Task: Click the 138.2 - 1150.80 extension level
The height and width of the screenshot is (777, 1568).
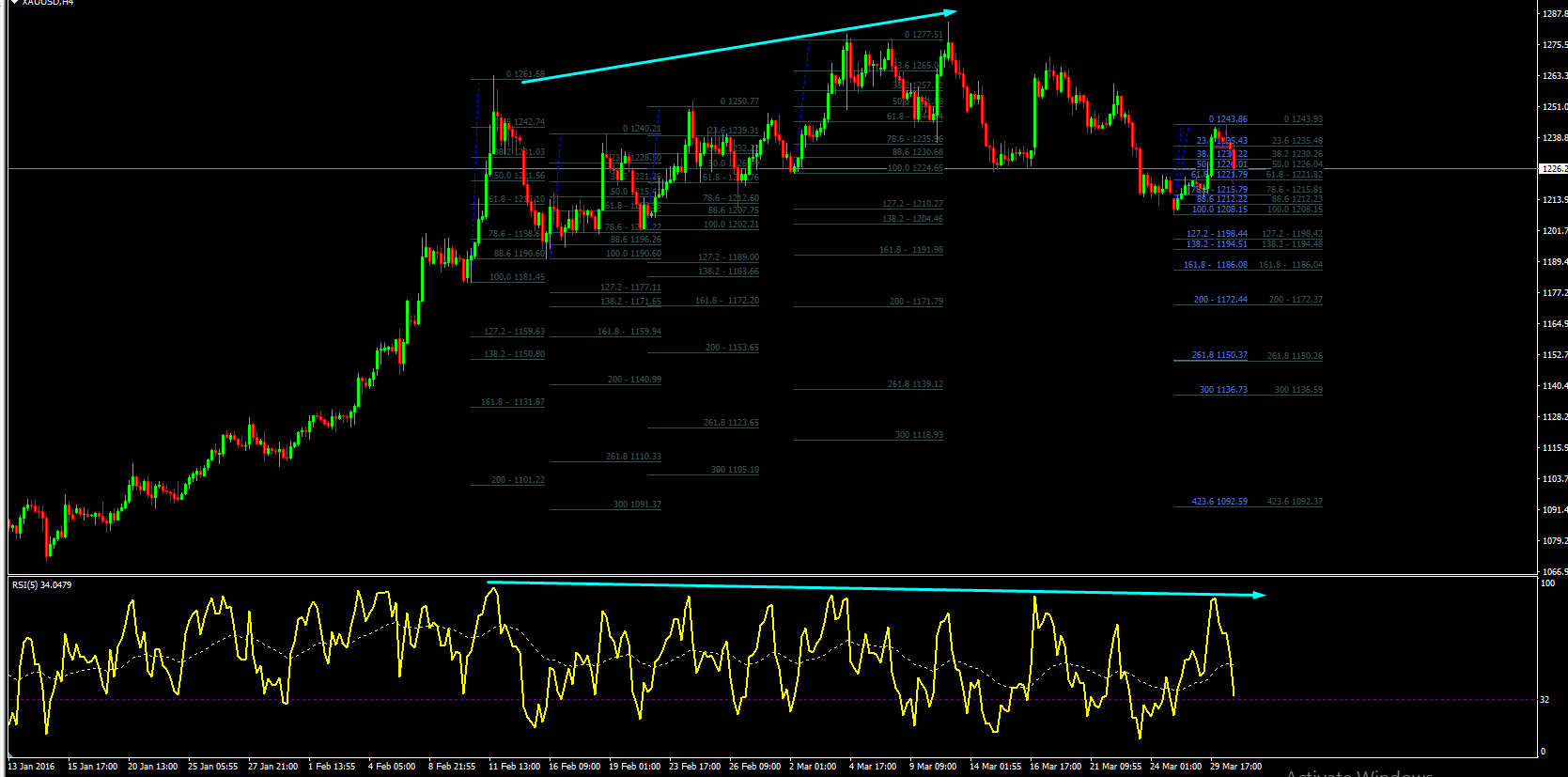Action: tap(514, 354)
